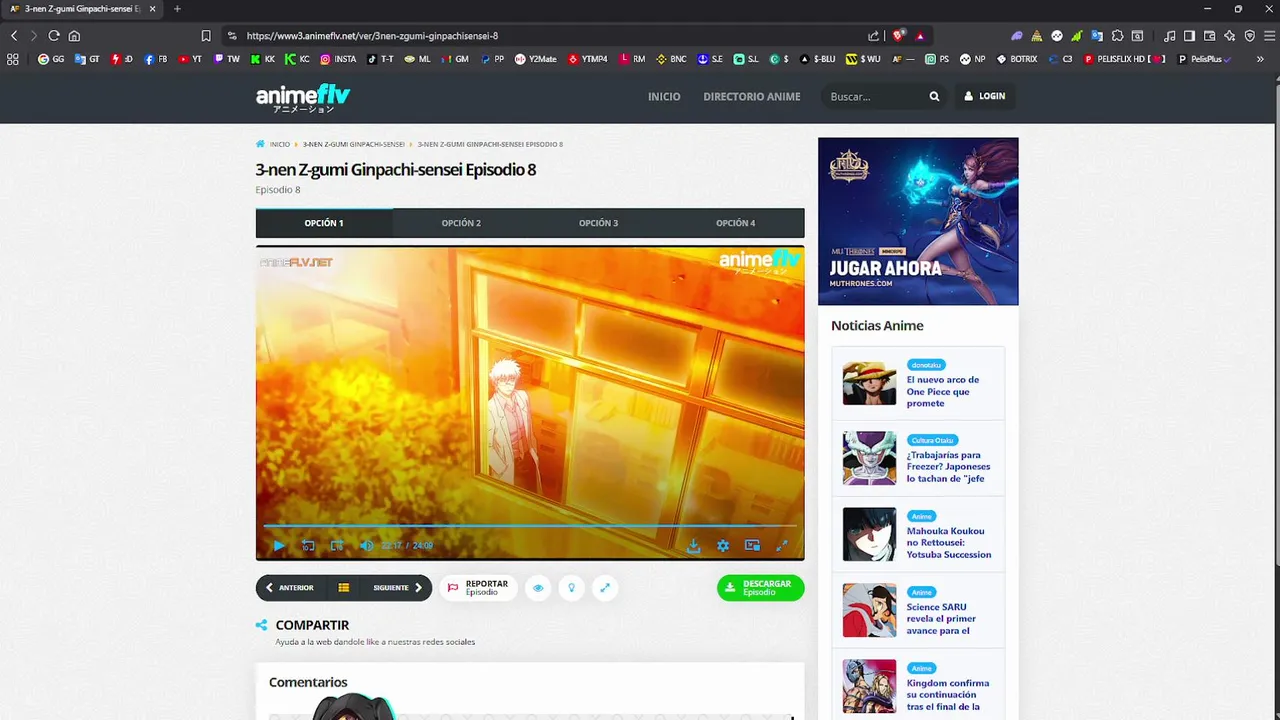Screen dimensions: 1280x720
Task: Click the browser back arrow
Action: pyautogui.click(x=14, y=36)
